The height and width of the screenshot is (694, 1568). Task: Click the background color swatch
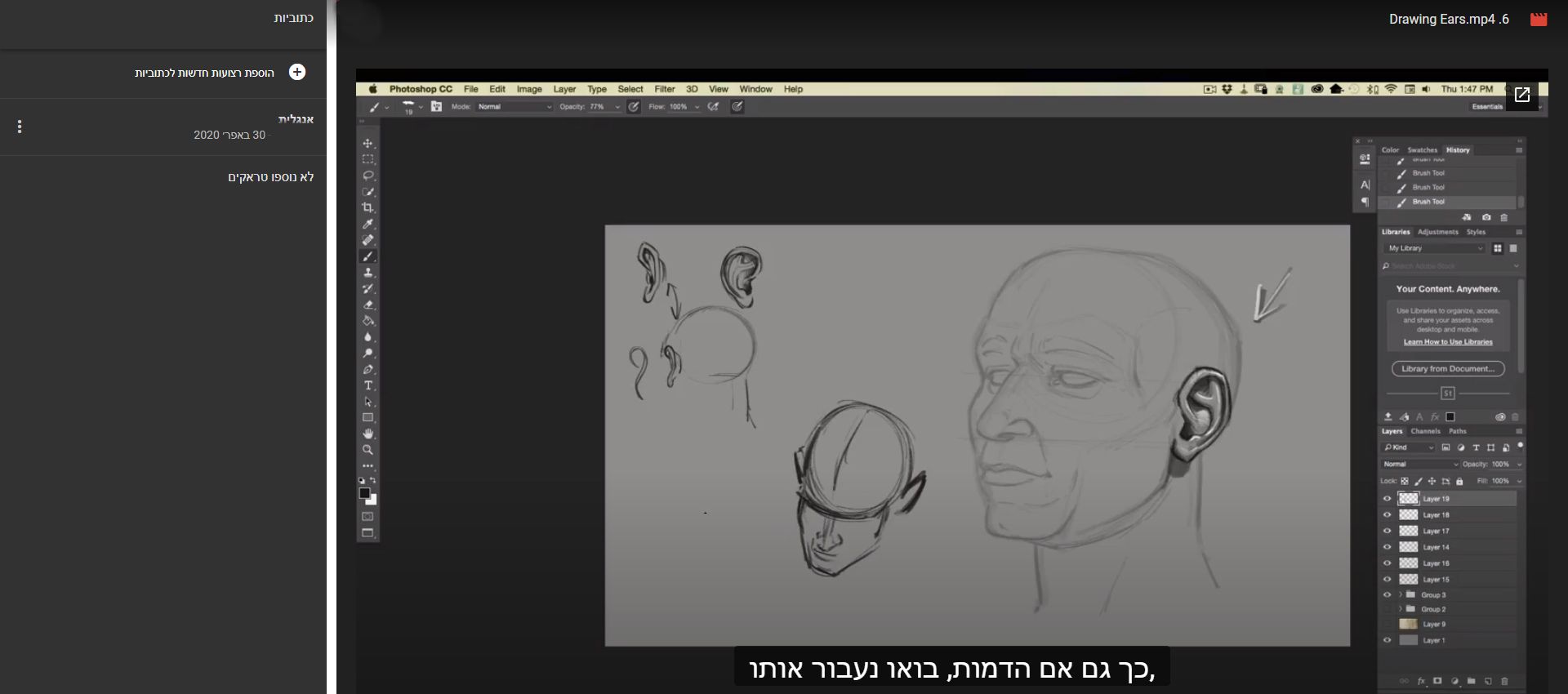pyautogui.click(x=372, y=500)
